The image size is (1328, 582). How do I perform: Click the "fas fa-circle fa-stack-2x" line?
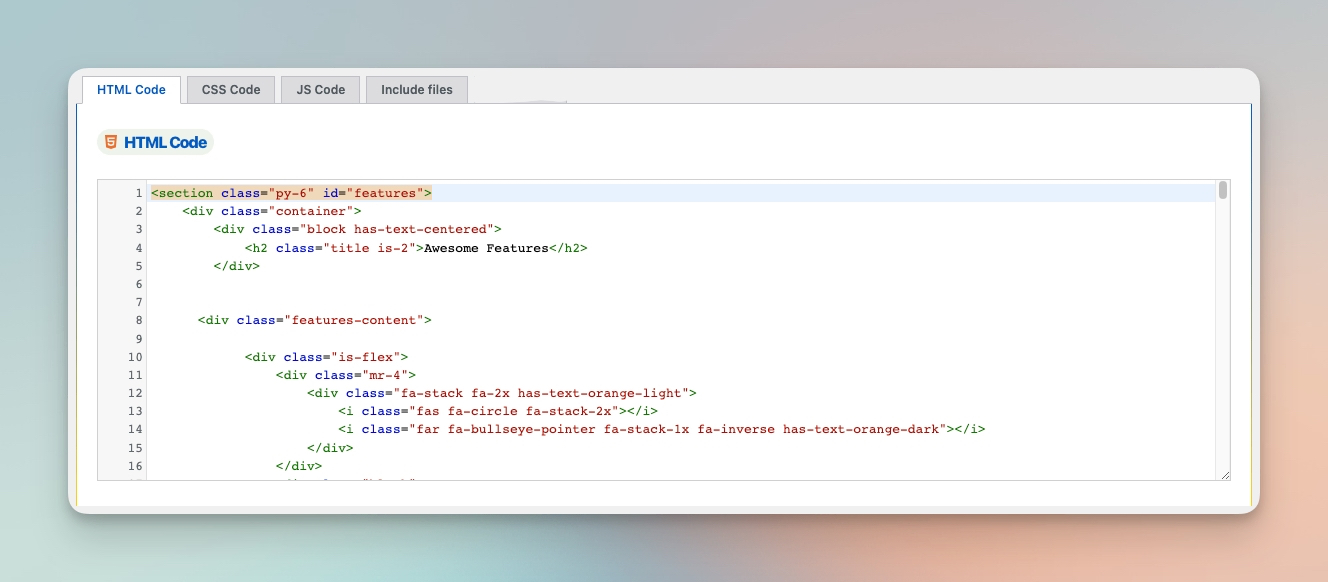click(497, 411)
